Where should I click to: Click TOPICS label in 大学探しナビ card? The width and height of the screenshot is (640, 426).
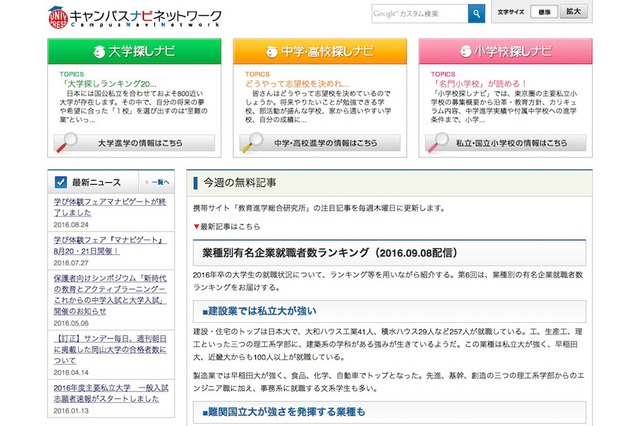pyautogui.click(x=72, y=74)
